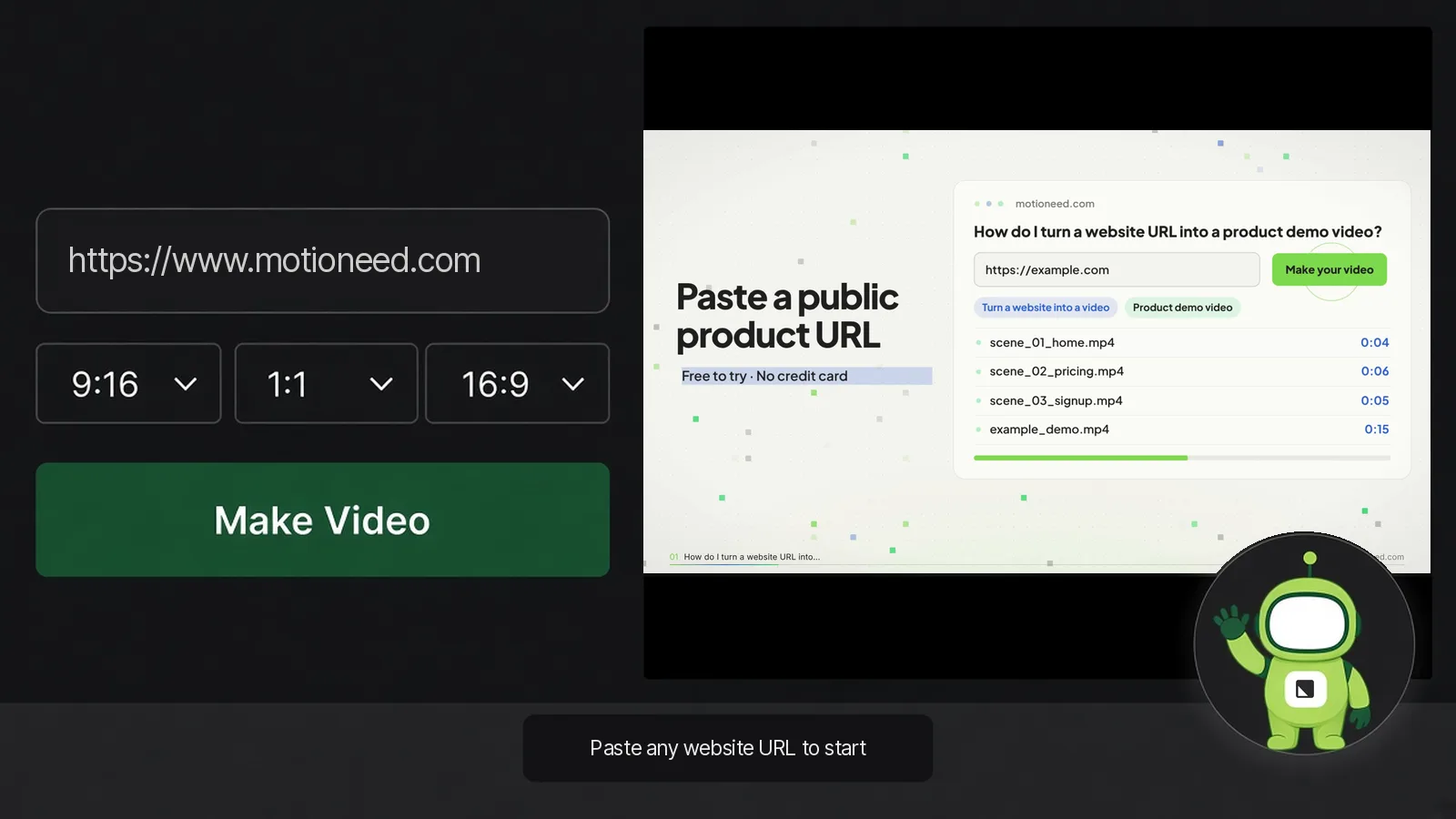Viewport: 1456px width, 819px height.
Task: Click the waving robot mascot avatar
Action: tap(1304, 643)
